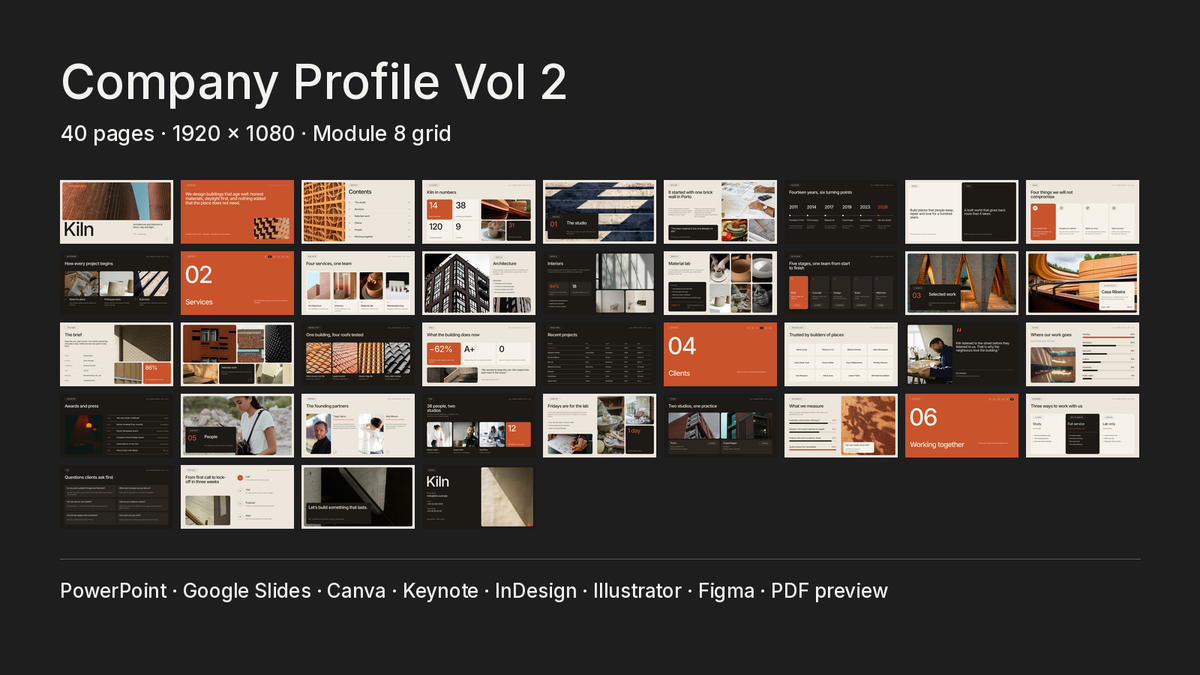Open the dark Kiln closing contact slide

tap(478, 497)
